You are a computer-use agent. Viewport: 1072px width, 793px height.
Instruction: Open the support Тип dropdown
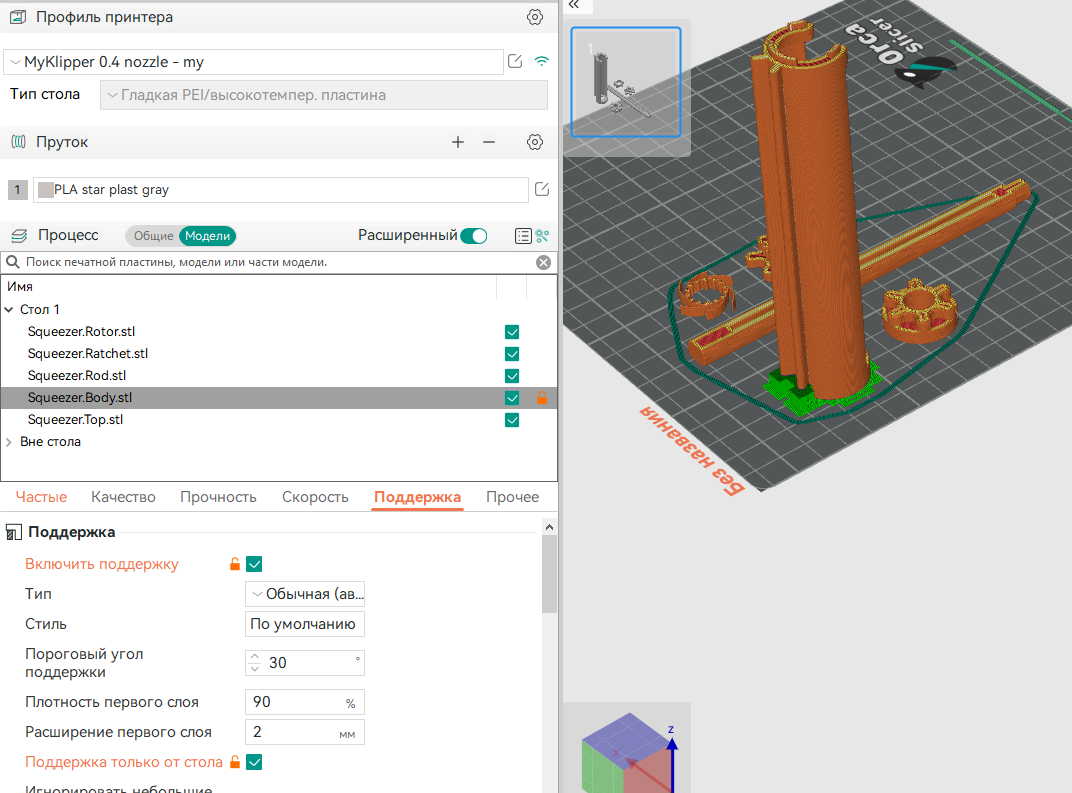(x=305, y=594)
